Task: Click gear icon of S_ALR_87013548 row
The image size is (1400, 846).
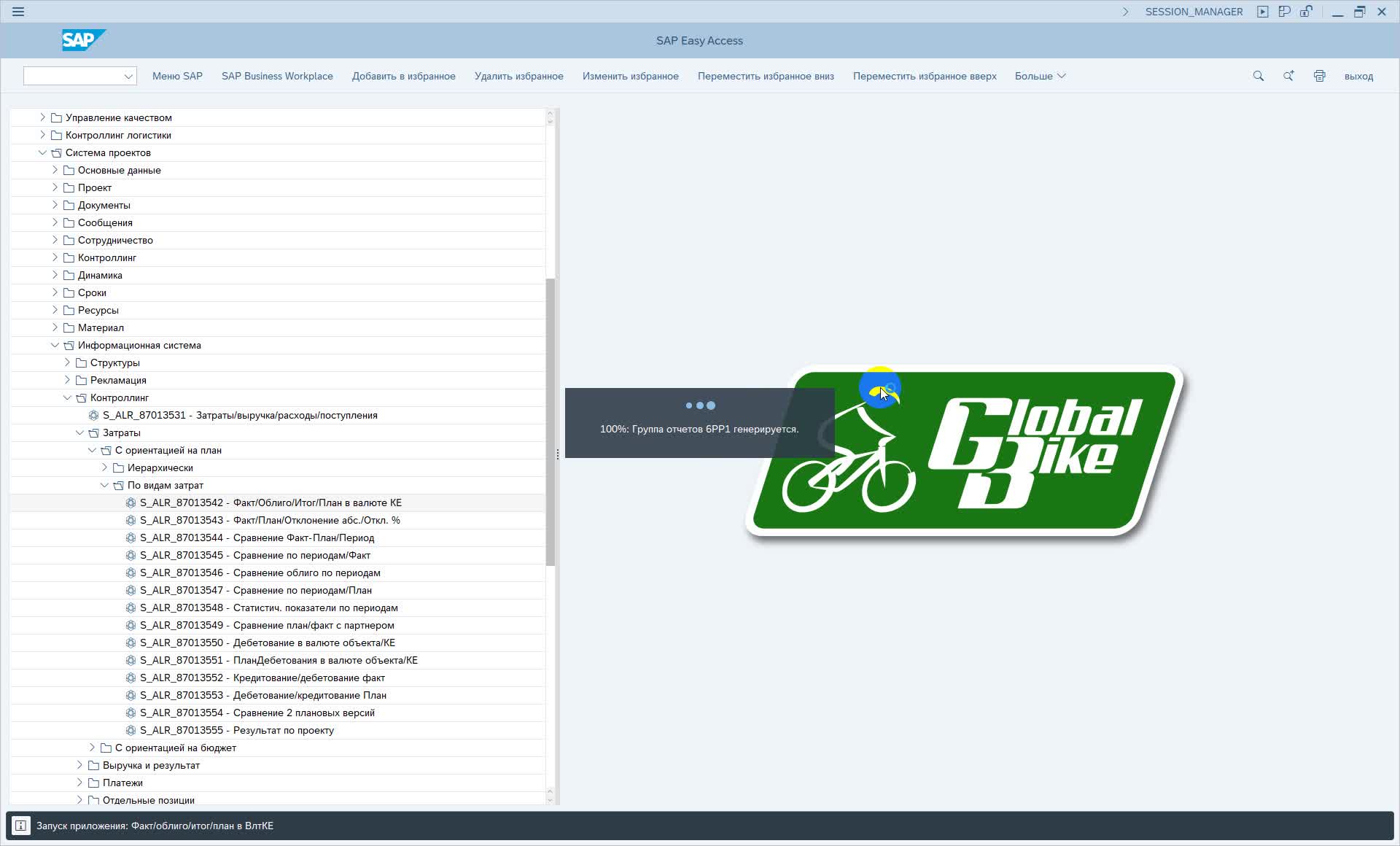Action: click(131, 608)
